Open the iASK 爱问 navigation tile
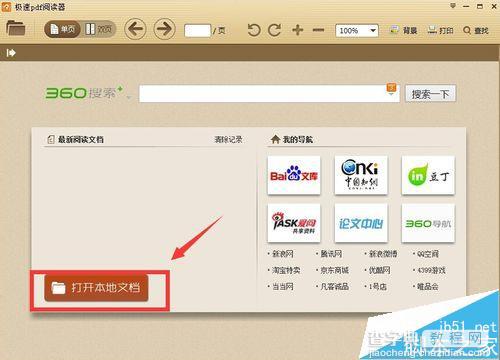 point(294,223)
